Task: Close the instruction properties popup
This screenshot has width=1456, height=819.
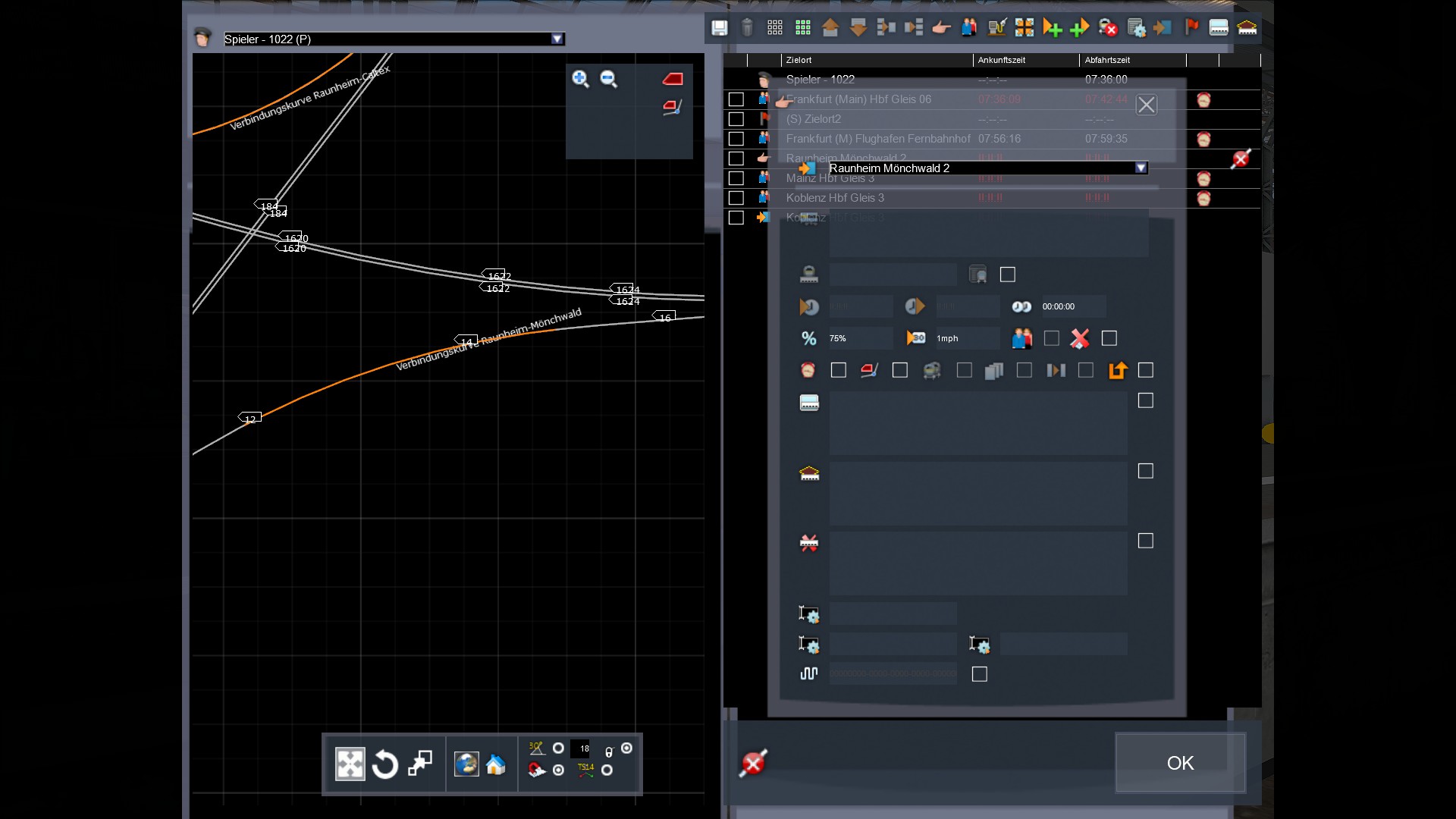Action: point(1146,105)
